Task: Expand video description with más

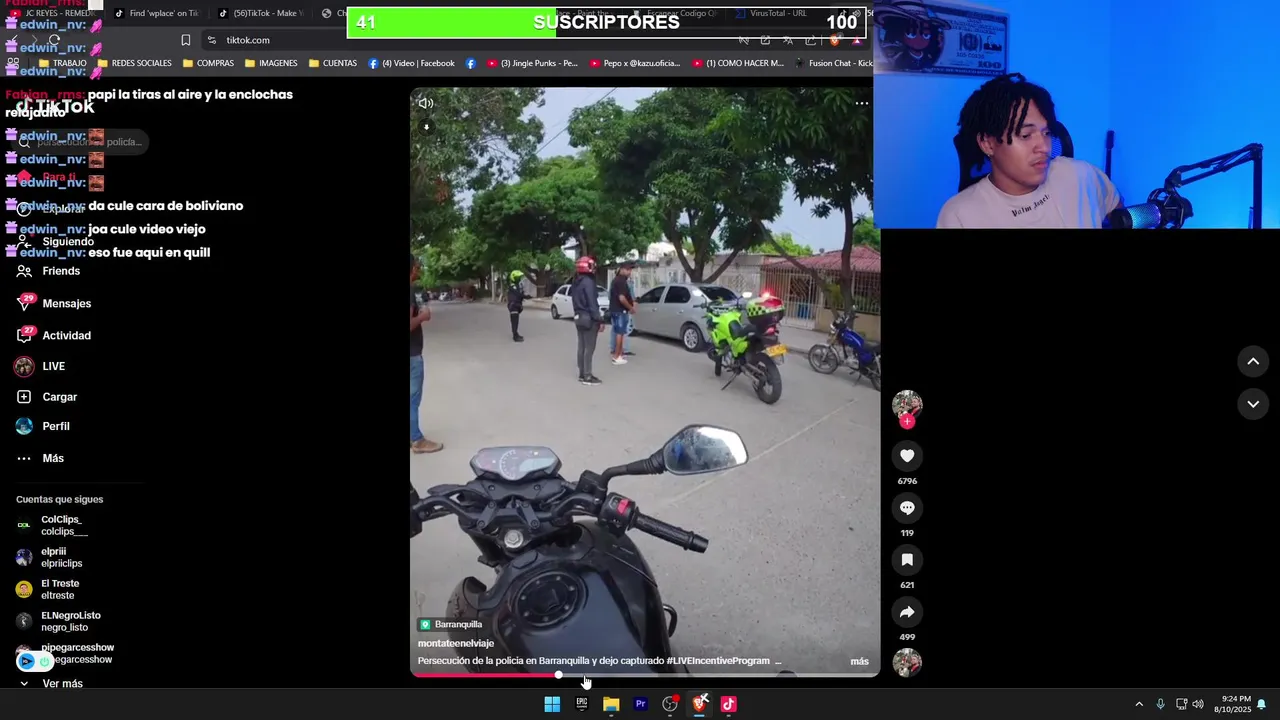Action: [x=859, y=661]
